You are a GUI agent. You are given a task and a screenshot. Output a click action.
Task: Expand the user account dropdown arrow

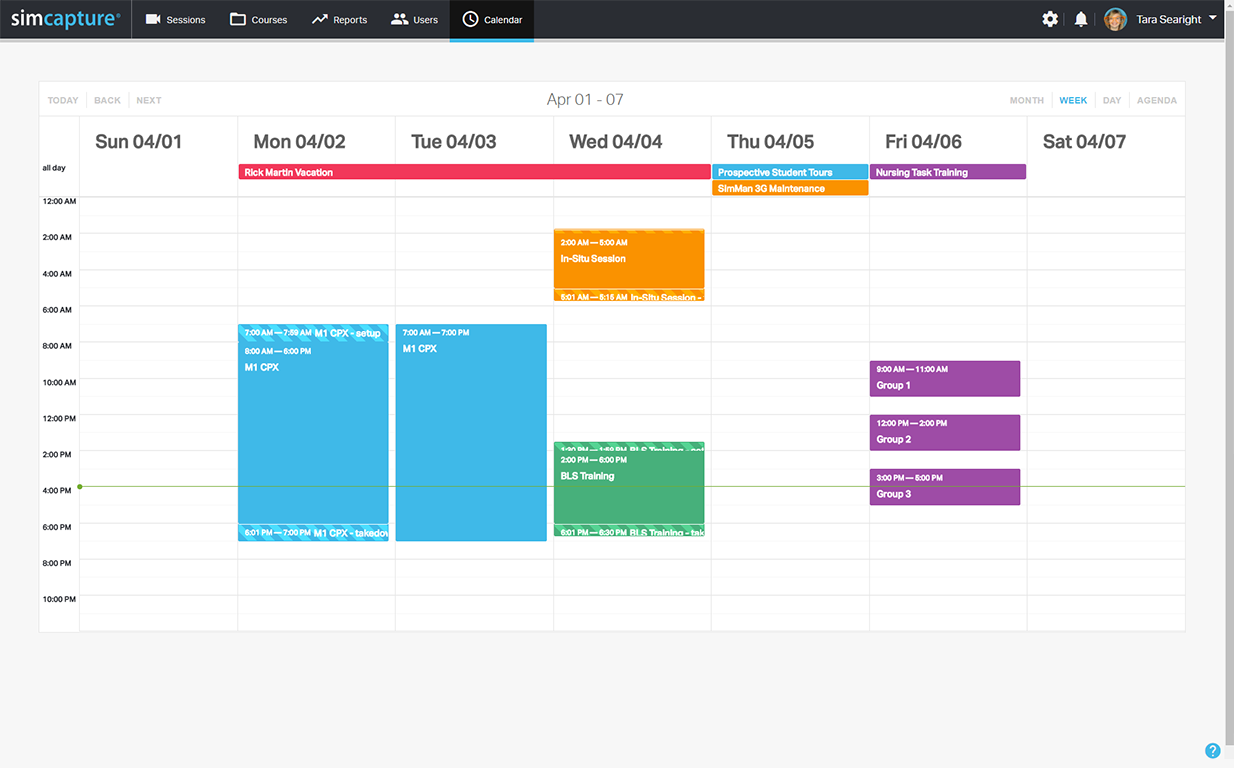pyautogui.click(x=1213, y=18)
